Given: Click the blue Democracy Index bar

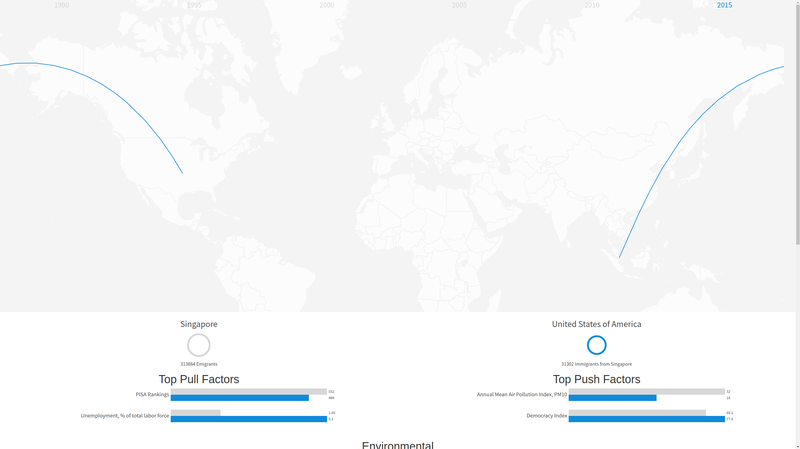Looking at the screenshot, I should coord(646,419).
